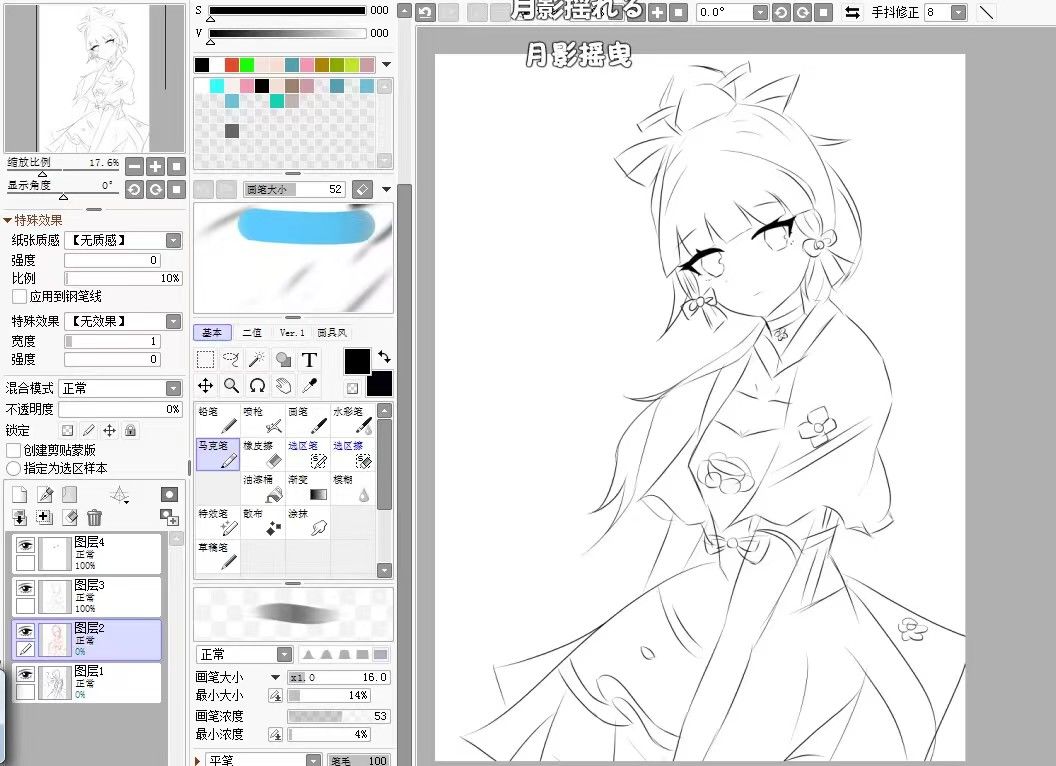Choose the 水彩笔 watercolor brush

pos(352,419)
